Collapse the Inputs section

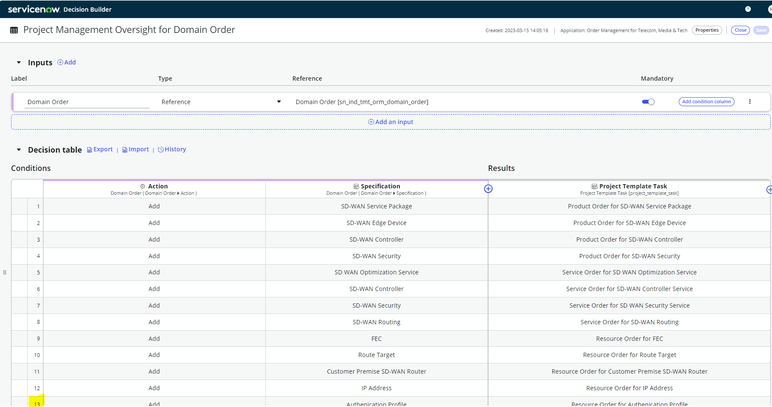[19, 63]
